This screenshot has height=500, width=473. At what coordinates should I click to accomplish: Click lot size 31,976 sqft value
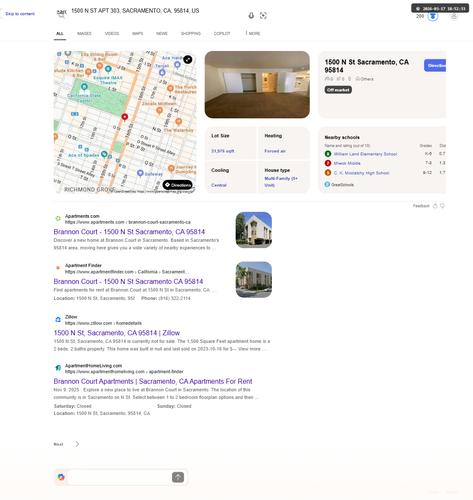pyautogui.click(x=223, y=151)
